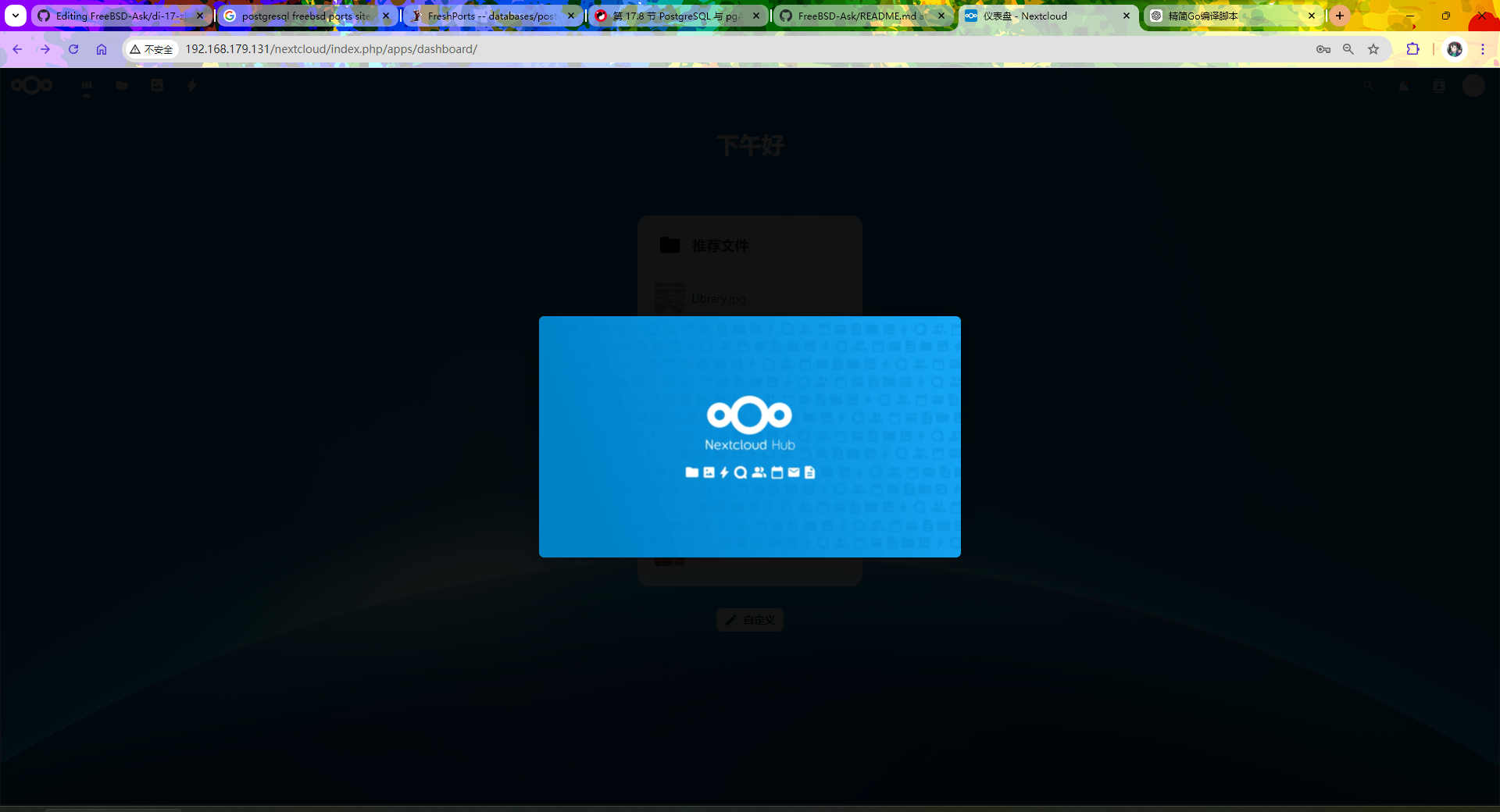Open the page zoom magnifier icon

(1348, 49)
